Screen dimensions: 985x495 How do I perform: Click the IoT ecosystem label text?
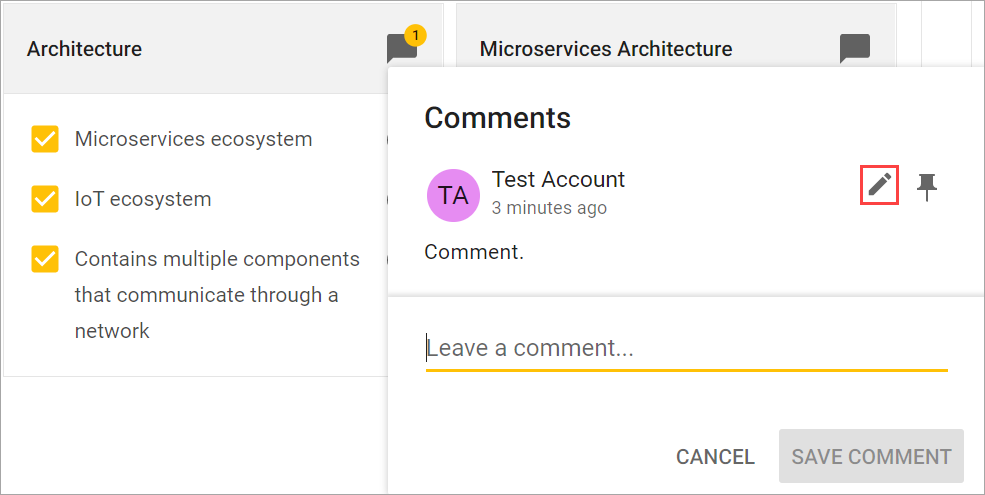coord(143,199)
